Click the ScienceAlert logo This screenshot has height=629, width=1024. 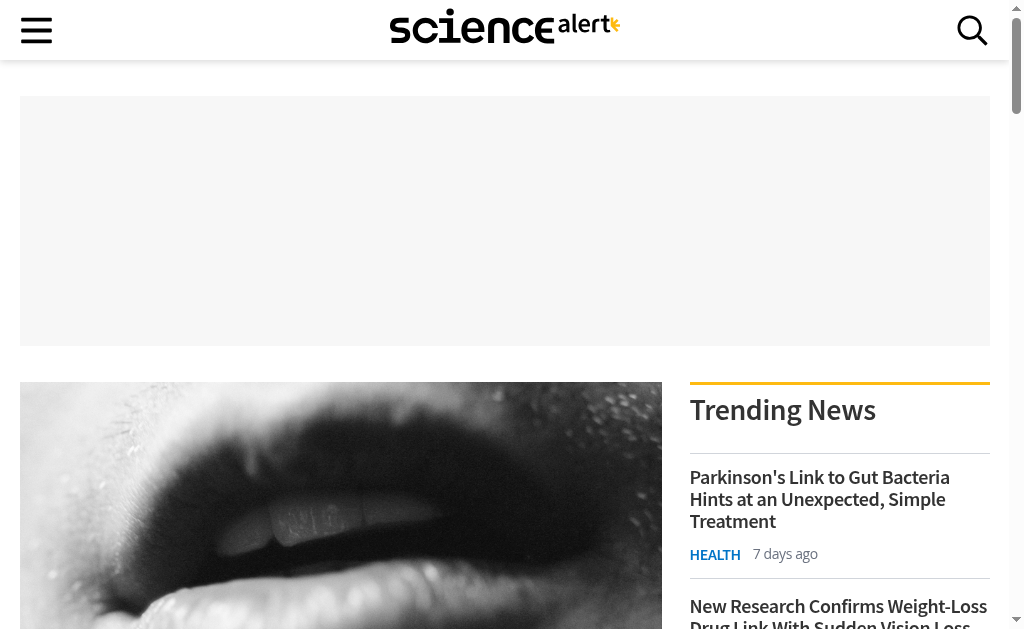[505, 27]
